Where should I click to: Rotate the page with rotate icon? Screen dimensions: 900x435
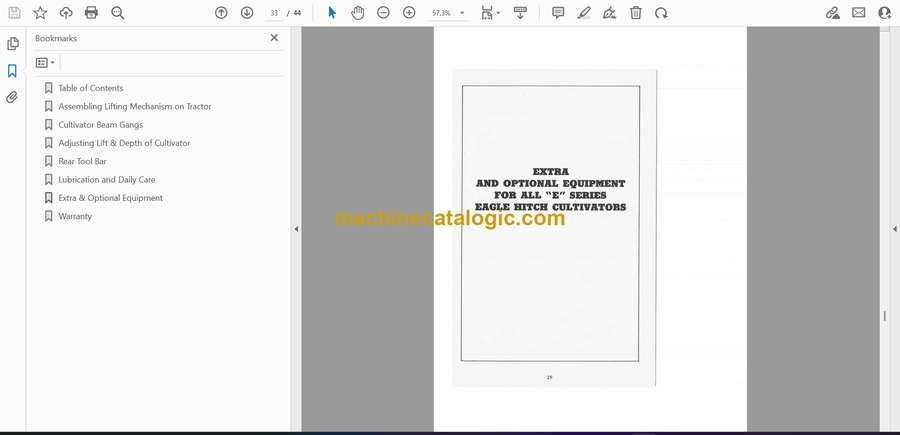(x=661, y=13)
